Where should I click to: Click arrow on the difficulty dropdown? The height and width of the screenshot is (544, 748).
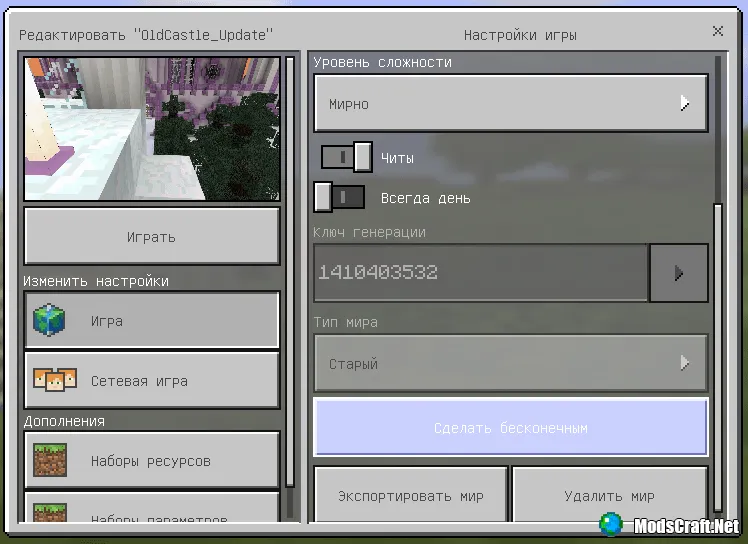tap(685, 103)
